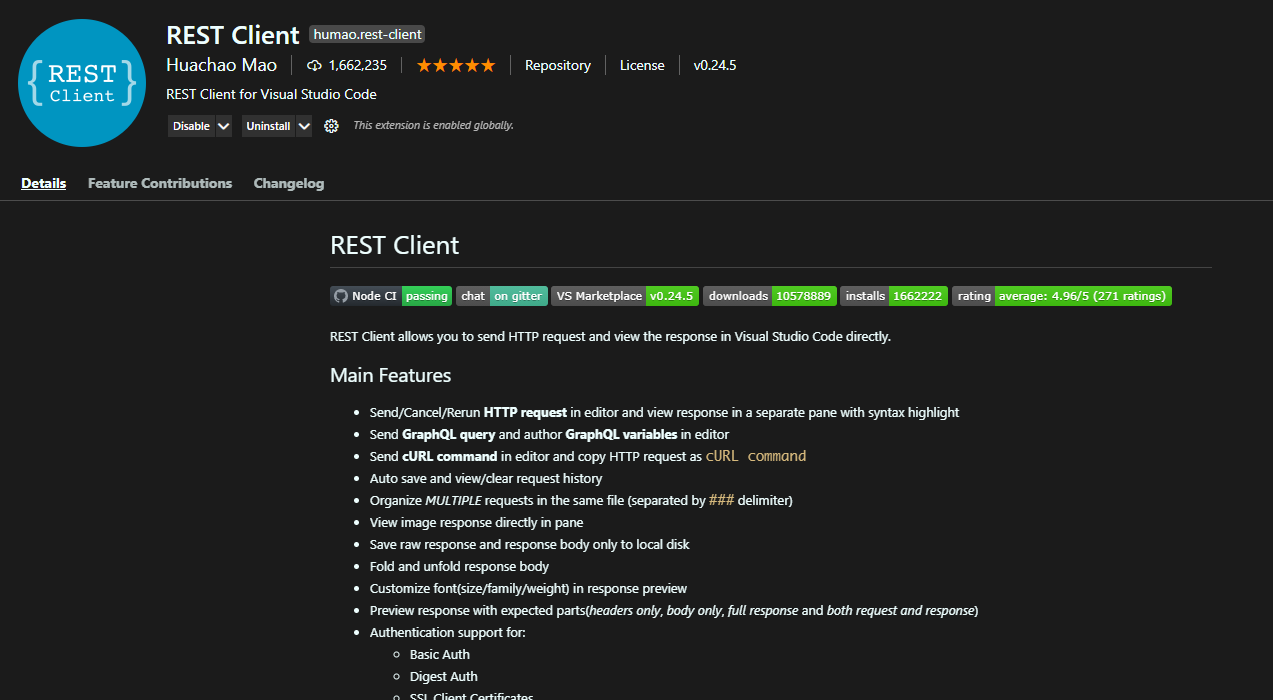Click the Node CI passing badge
Screen dimensions: 1273x700
(x=391, y=296)
